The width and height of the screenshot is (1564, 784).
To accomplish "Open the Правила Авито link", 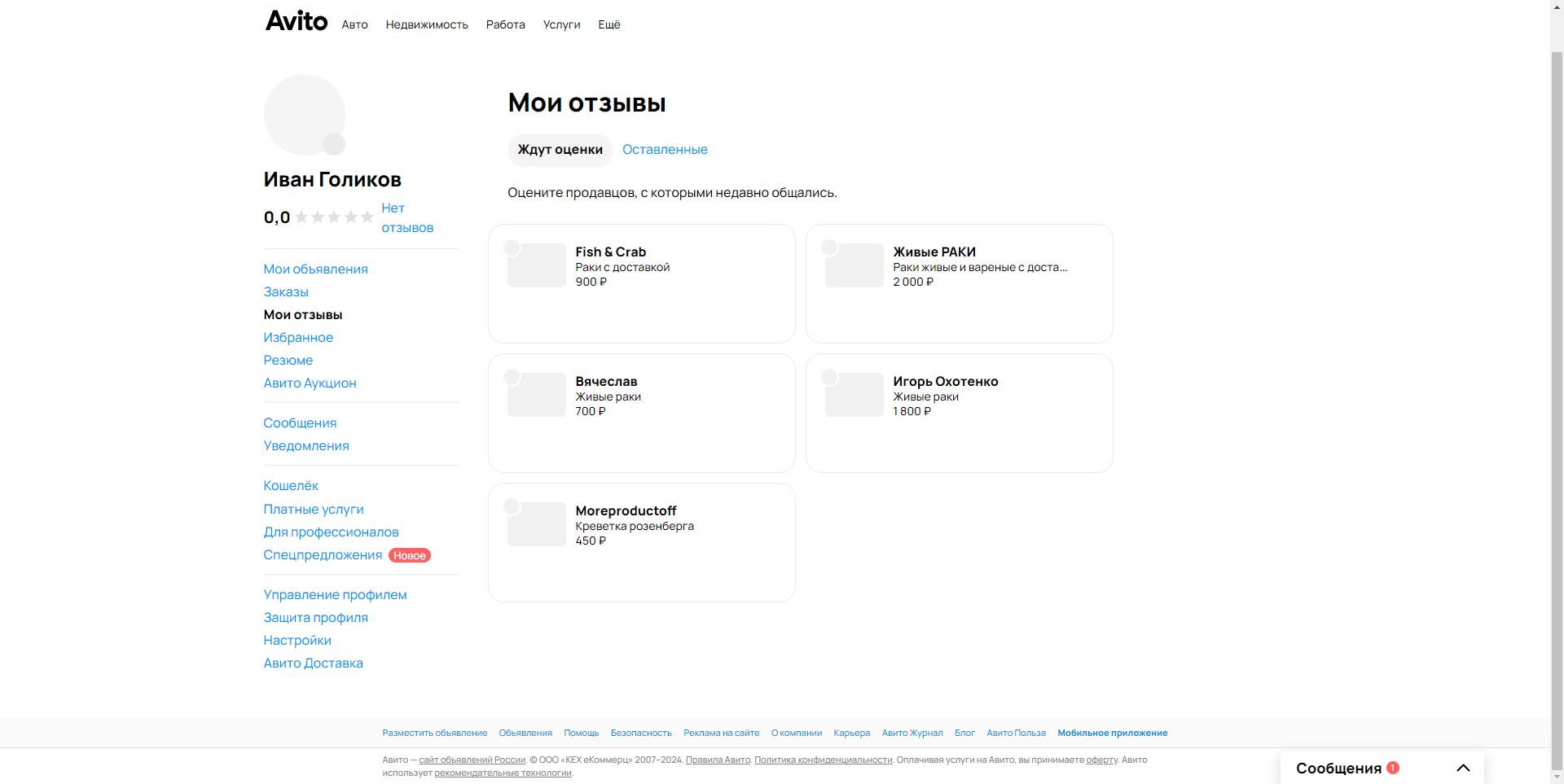I will click(x=718, y=760).
